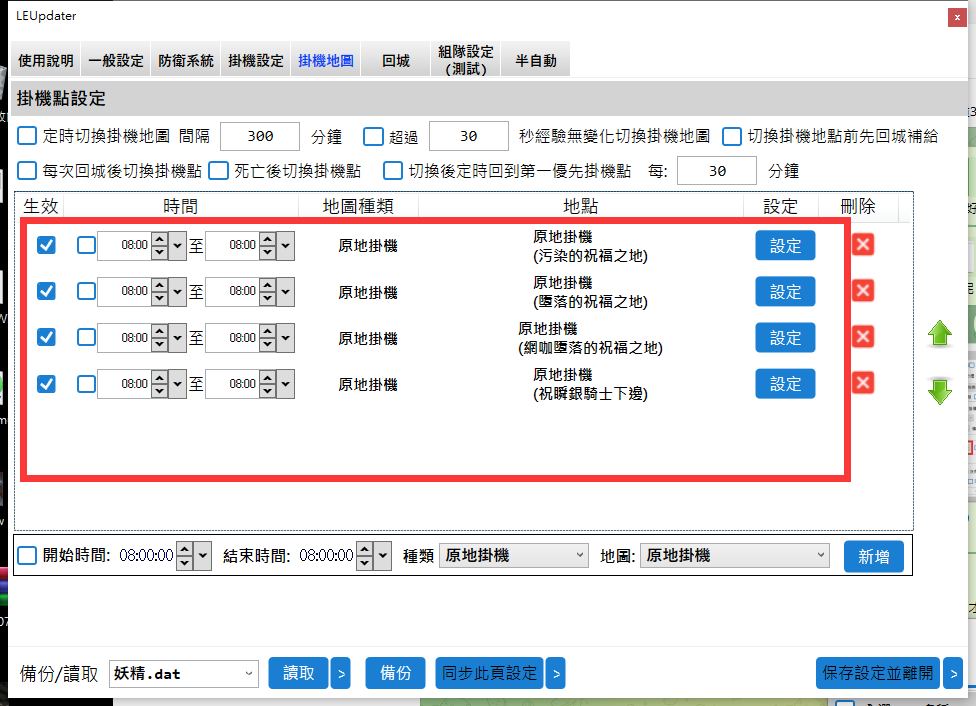Select the 掛機地圖 tab
The width and height of the screenshot is (976, 706).
[326, 60]
